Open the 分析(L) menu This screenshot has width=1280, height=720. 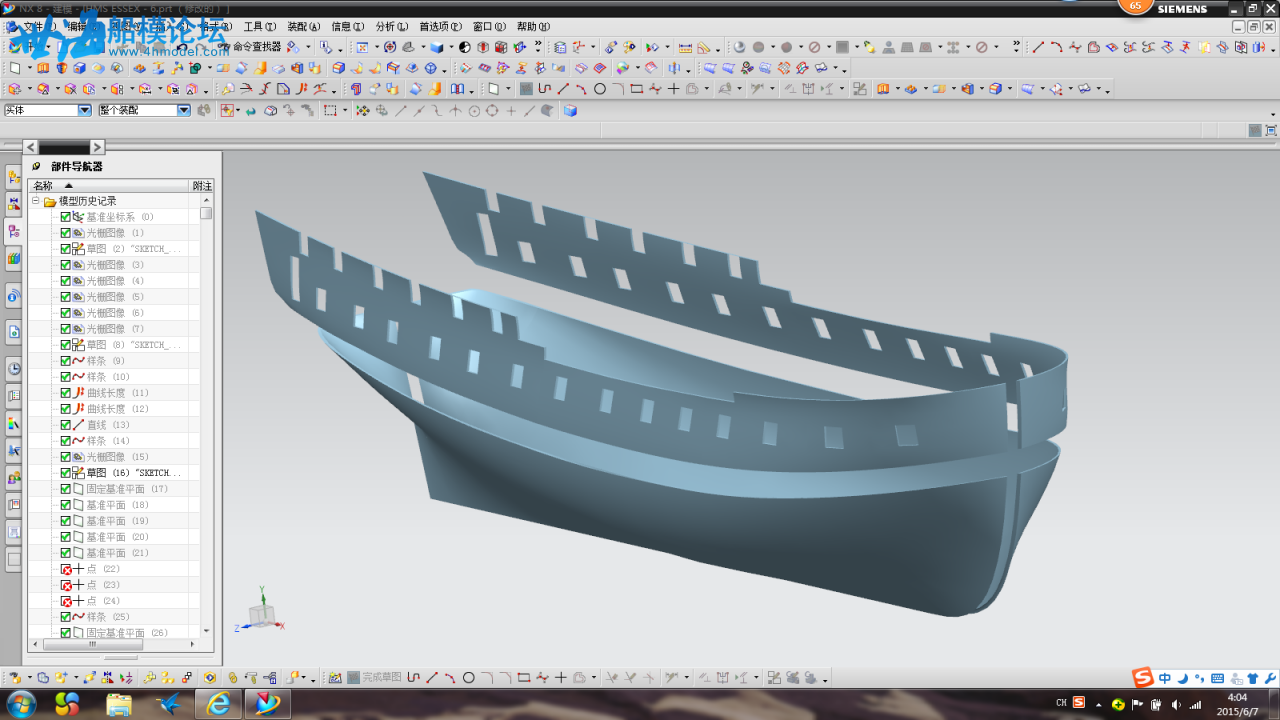pos(391,27)
